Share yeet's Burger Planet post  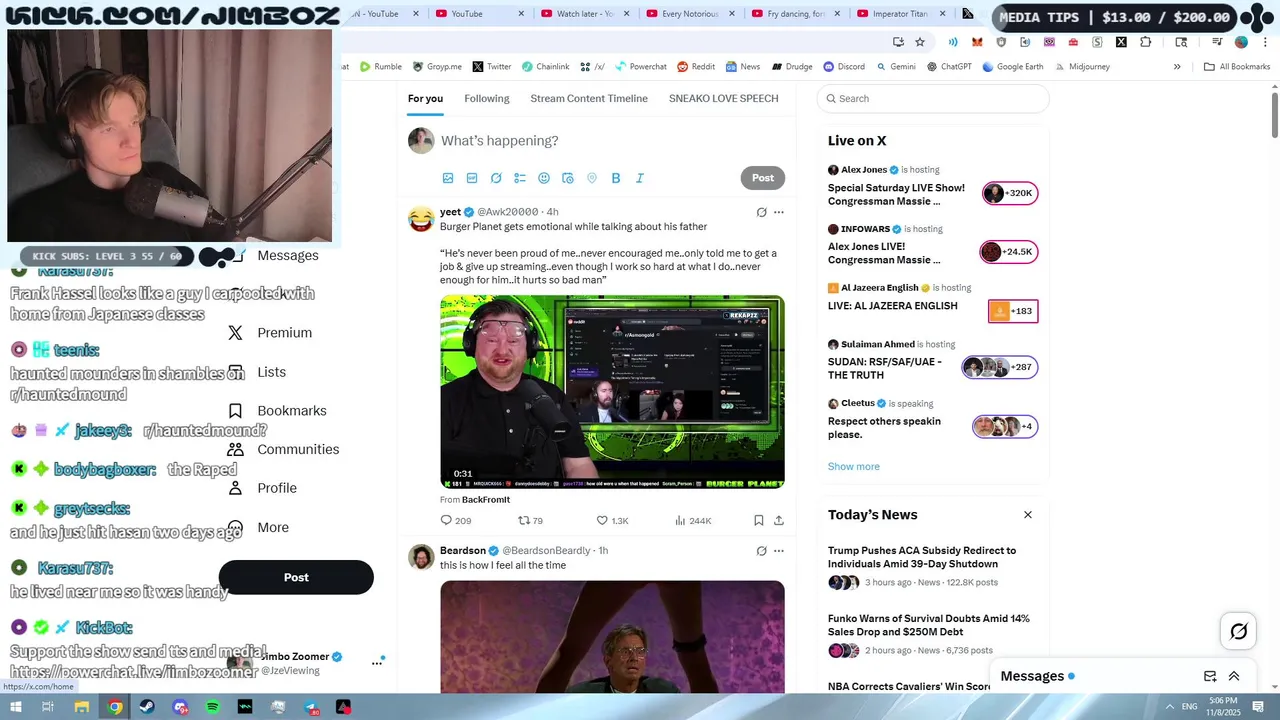779,520
